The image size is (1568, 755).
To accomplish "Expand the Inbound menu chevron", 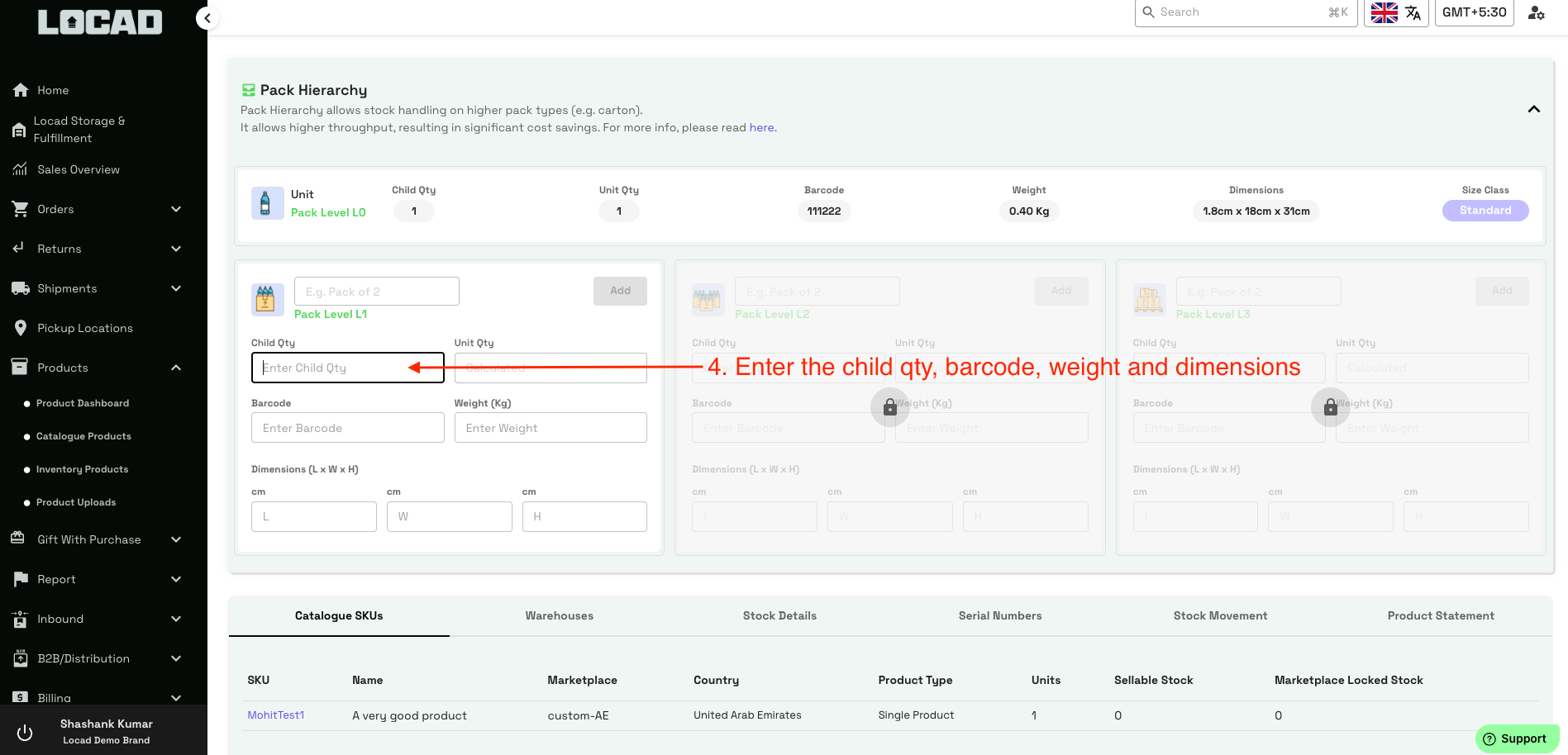I will coord(176,619).
